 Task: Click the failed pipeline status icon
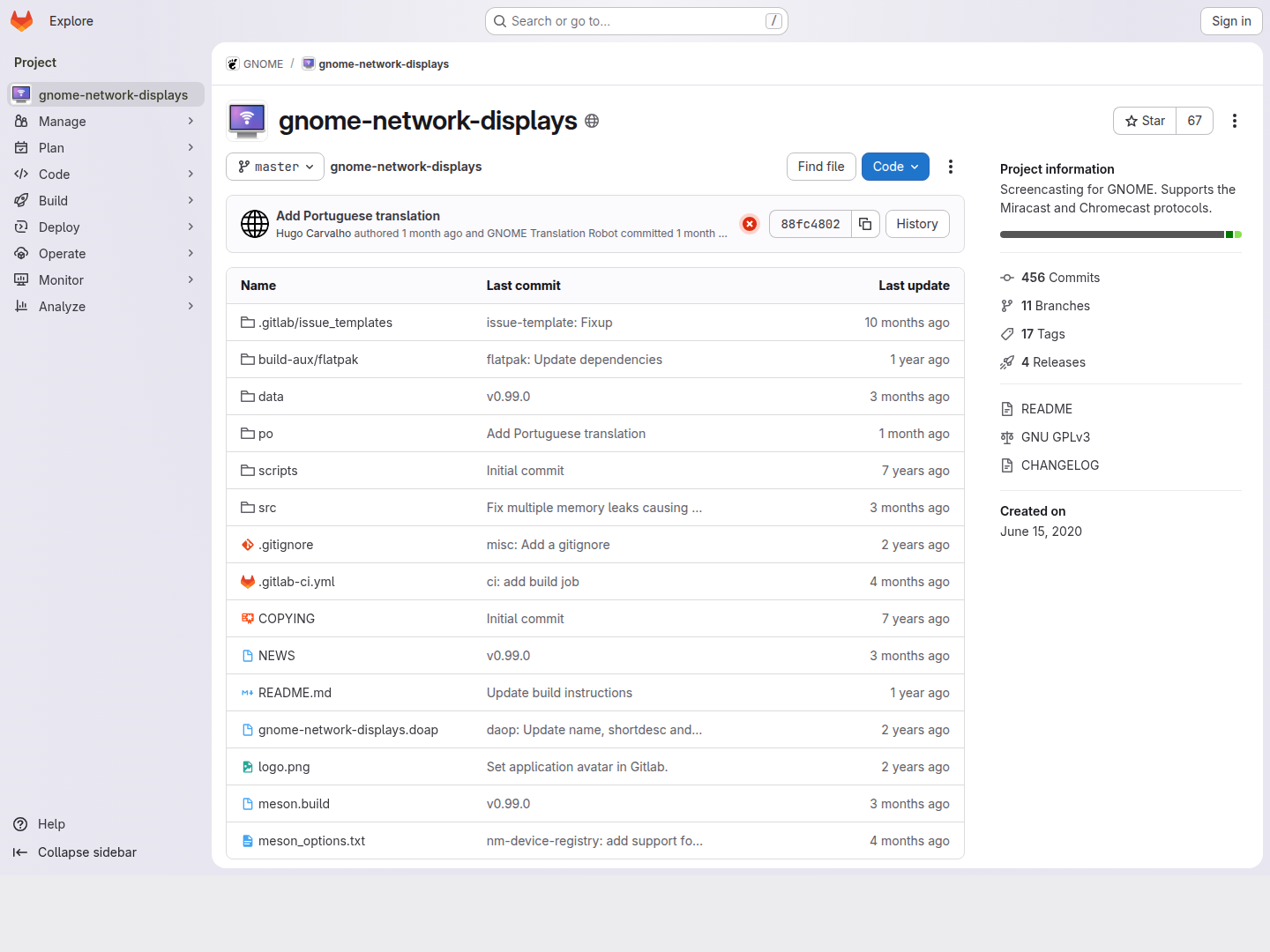pyautogui.click(x=750, y=224)
